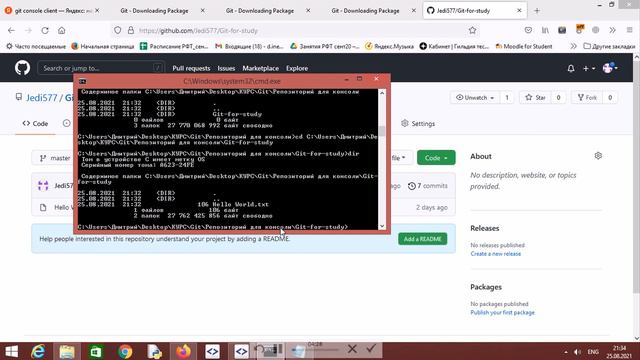Reload the page
This screenshot has height=360, width=640.
[45, 30]
